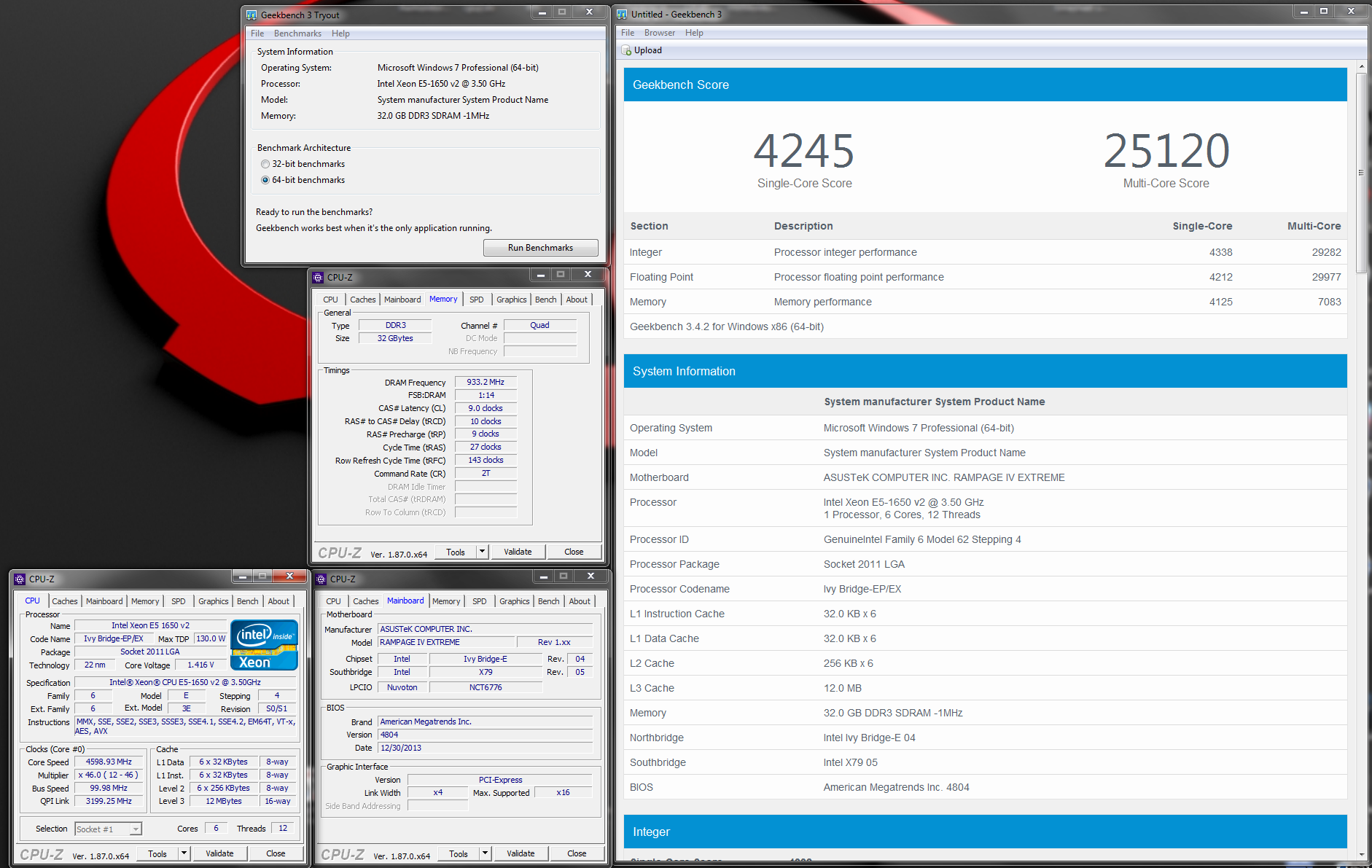This screenshot has width=1372, height=868.
Task: Click the Run Benchmarks button
Action: pyautogui.click(x=540, y=248)
